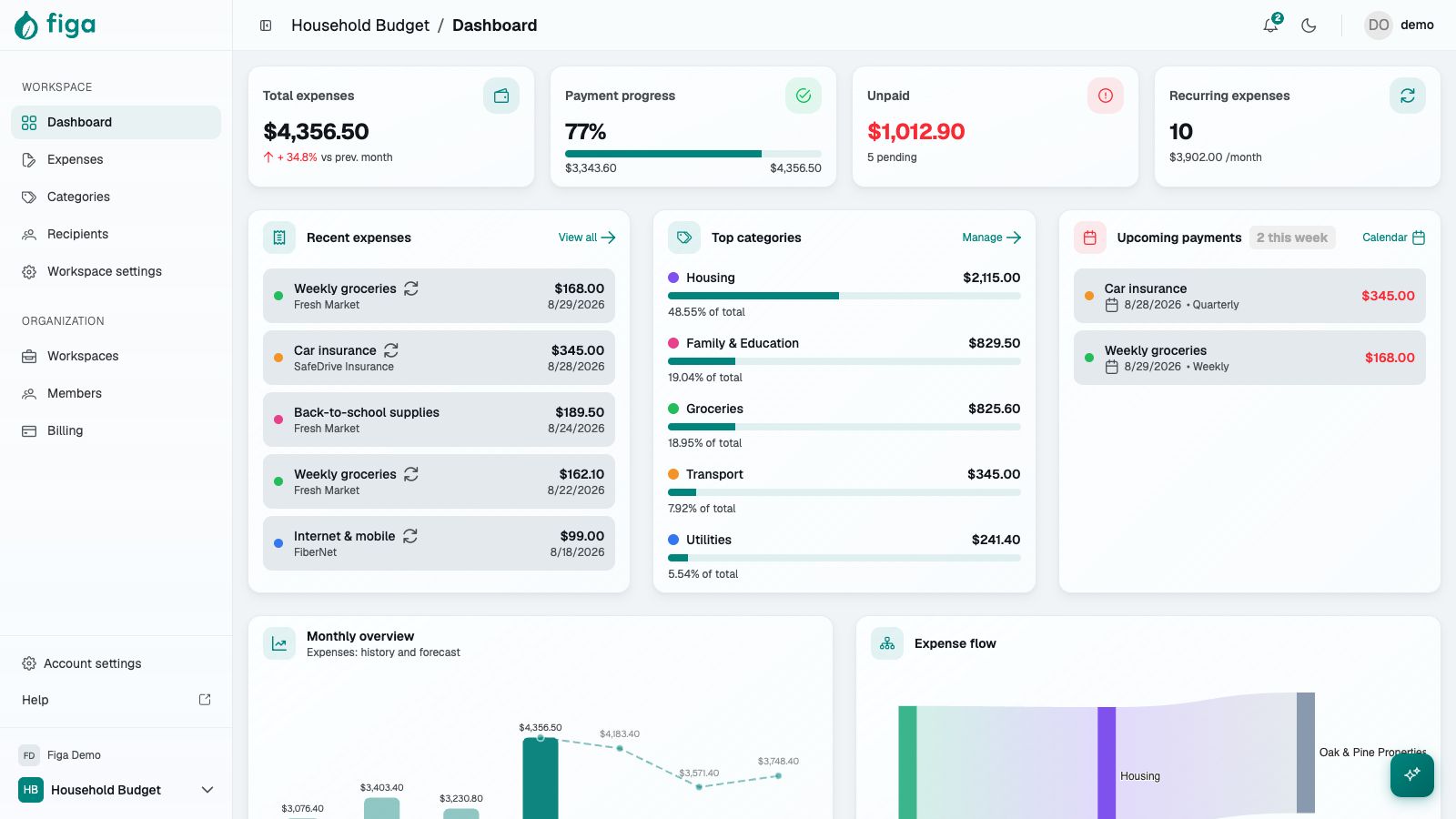
Task: Open Weekly groceries $162.10 expense
Action: click(x=439, y=481)
